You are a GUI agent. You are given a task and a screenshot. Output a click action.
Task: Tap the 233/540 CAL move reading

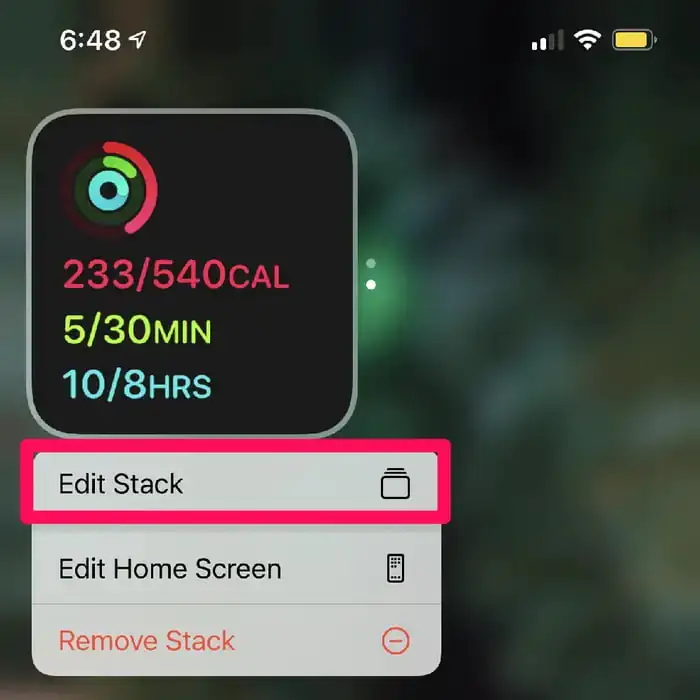[x=176, y=274]
